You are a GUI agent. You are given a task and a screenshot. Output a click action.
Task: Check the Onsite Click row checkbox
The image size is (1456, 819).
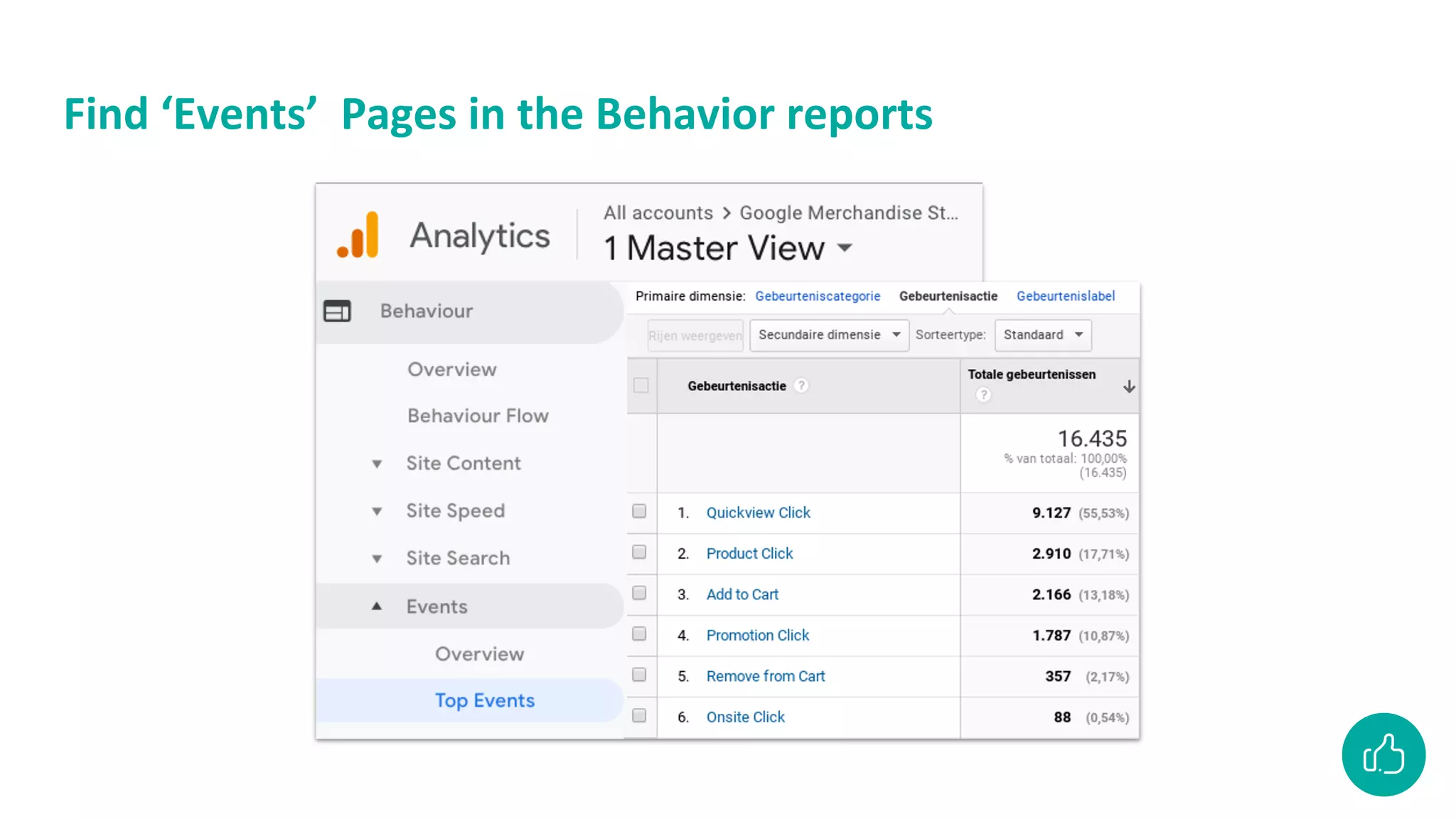click(x=639, y=716)
